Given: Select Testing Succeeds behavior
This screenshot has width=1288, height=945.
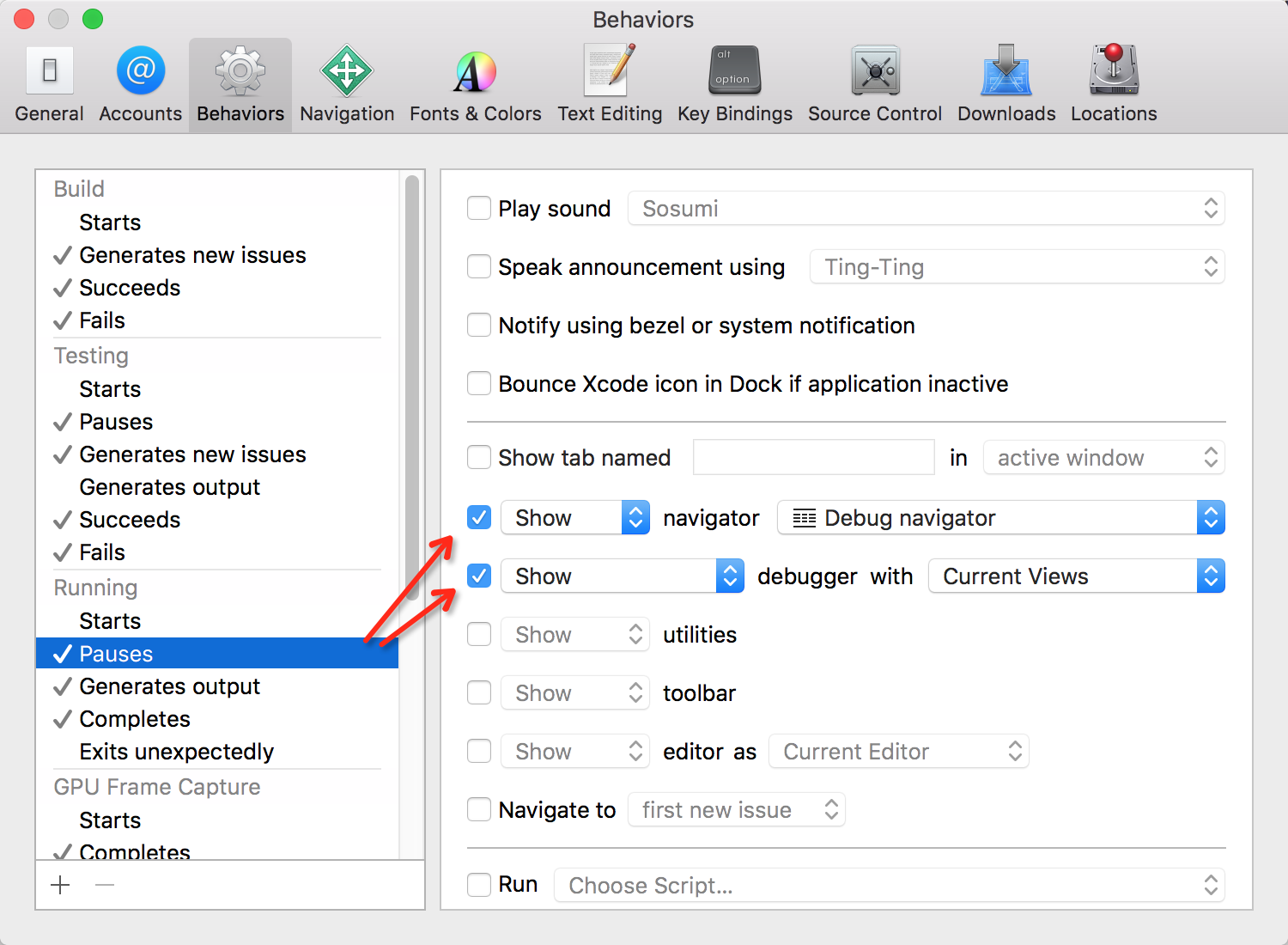Looking at the screenshot, I should coord(217,520).
